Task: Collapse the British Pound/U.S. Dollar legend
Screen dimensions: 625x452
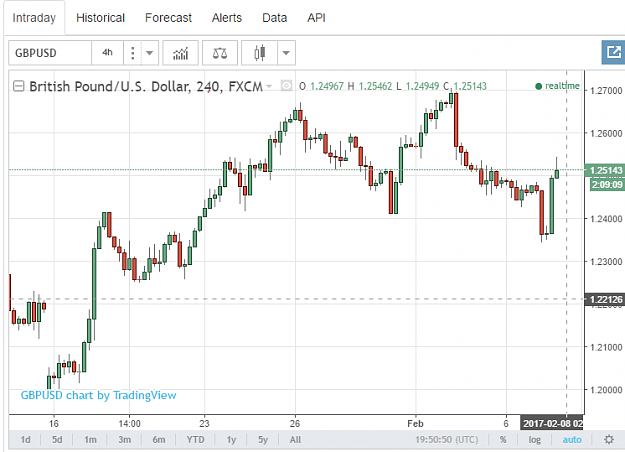Action: (x=18, y=86)
